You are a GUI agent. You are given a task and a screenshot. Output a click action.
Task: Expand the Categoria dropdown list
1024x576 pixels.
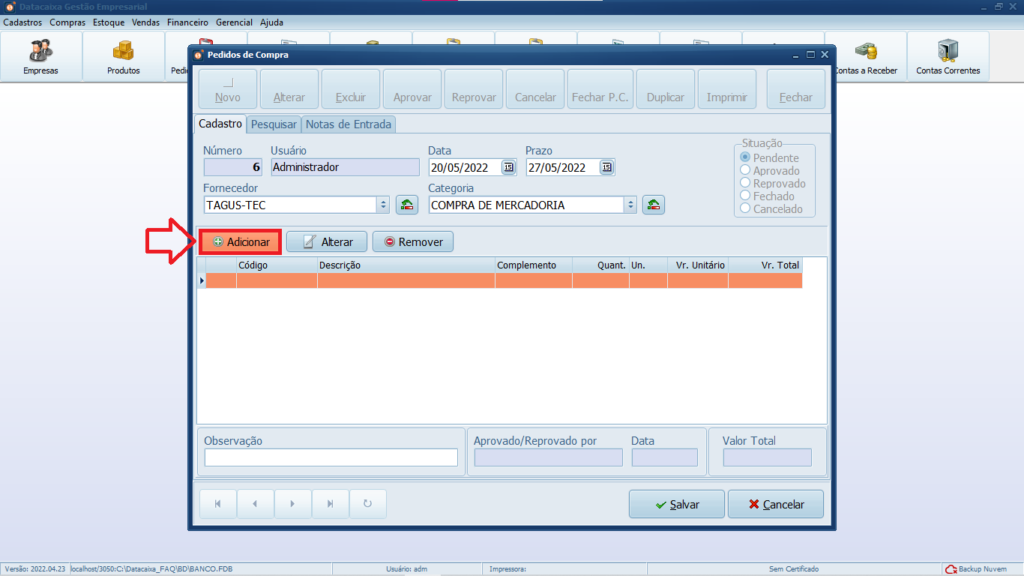click(629, 205)
